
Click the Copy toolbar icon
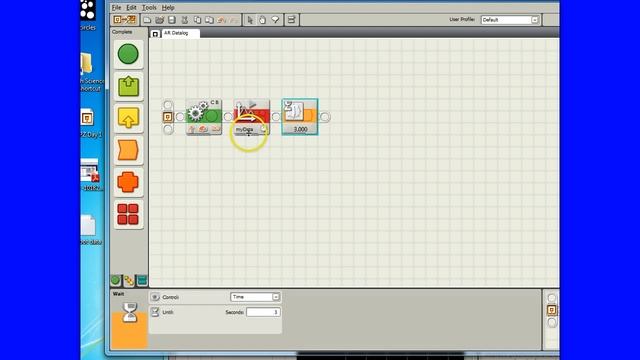click(x=197, y=20)
